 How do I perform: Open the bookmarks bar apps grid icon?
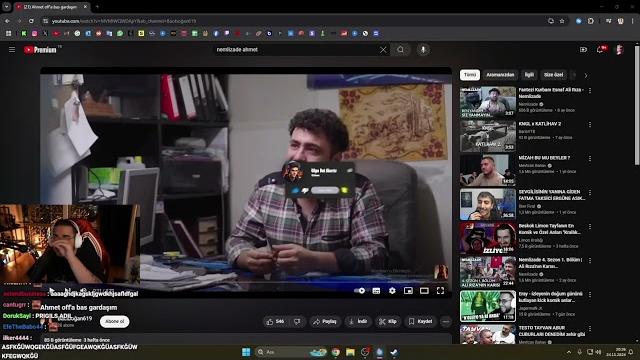(8, 33)
